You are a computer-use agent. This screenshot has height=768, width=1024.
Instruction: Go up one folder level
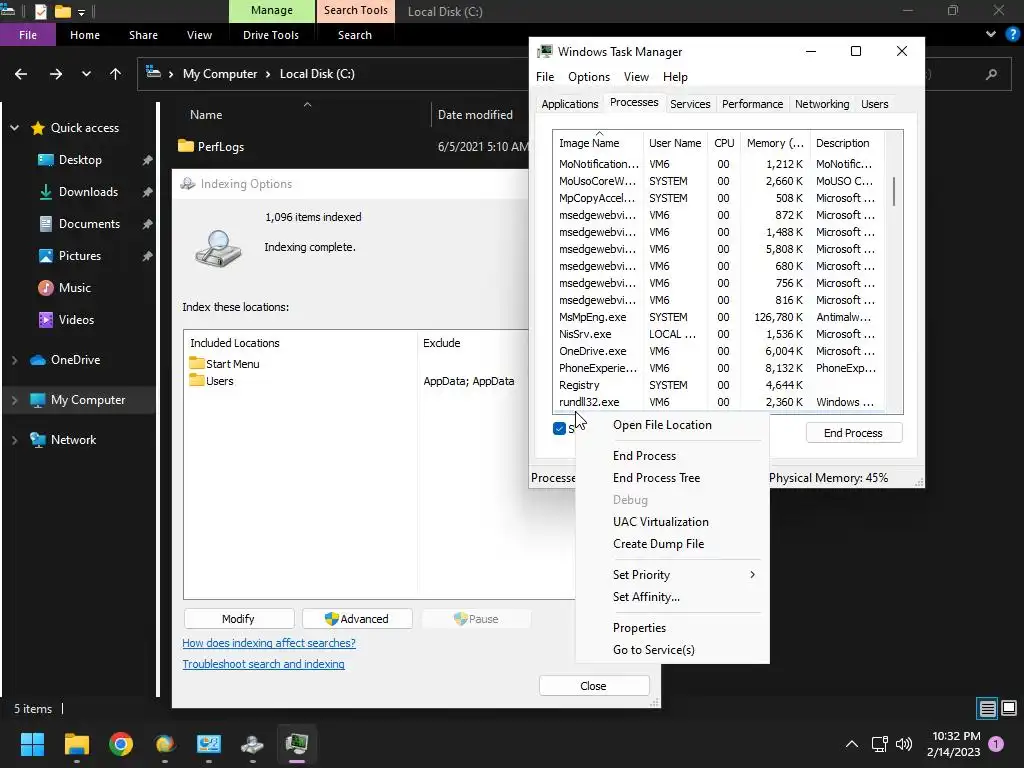point(116,74)
